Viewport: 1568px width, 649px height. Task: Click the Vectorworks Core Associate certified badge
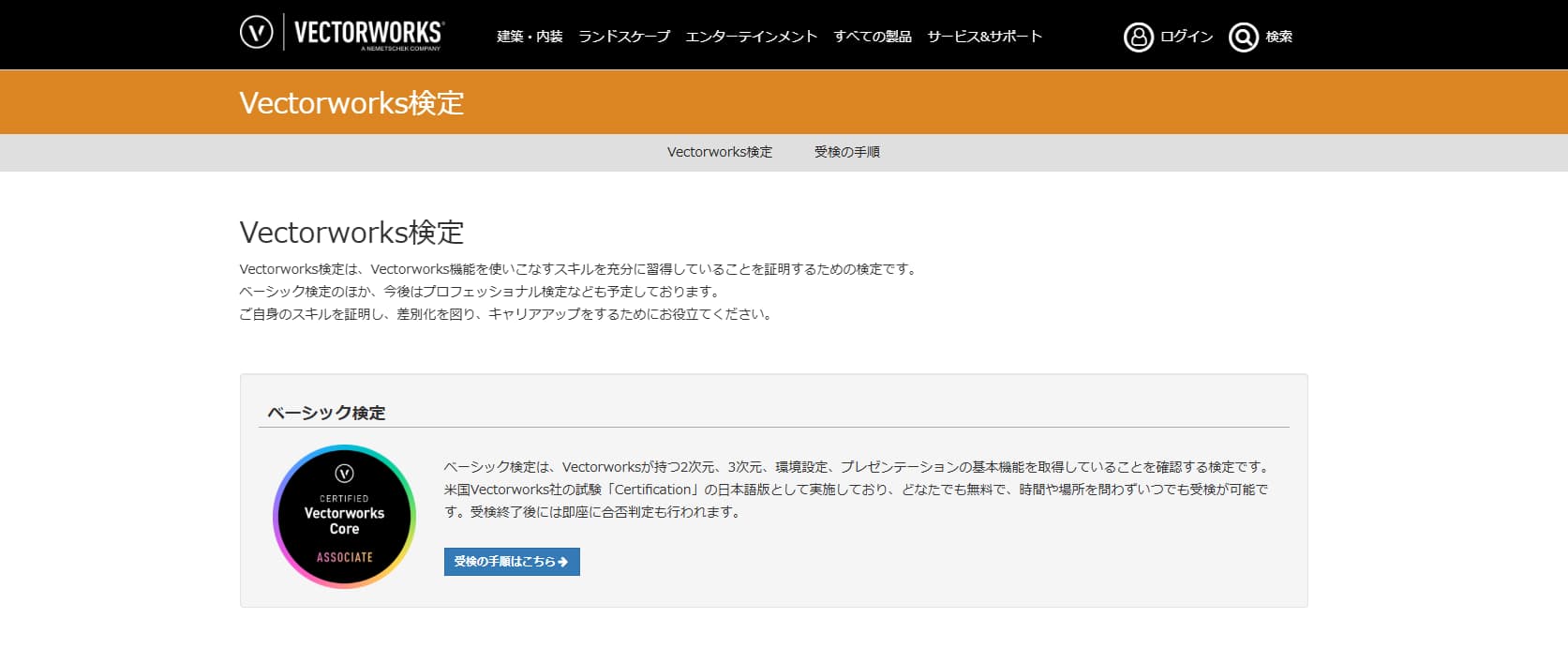pyautogui.click(x=344, y=517)
